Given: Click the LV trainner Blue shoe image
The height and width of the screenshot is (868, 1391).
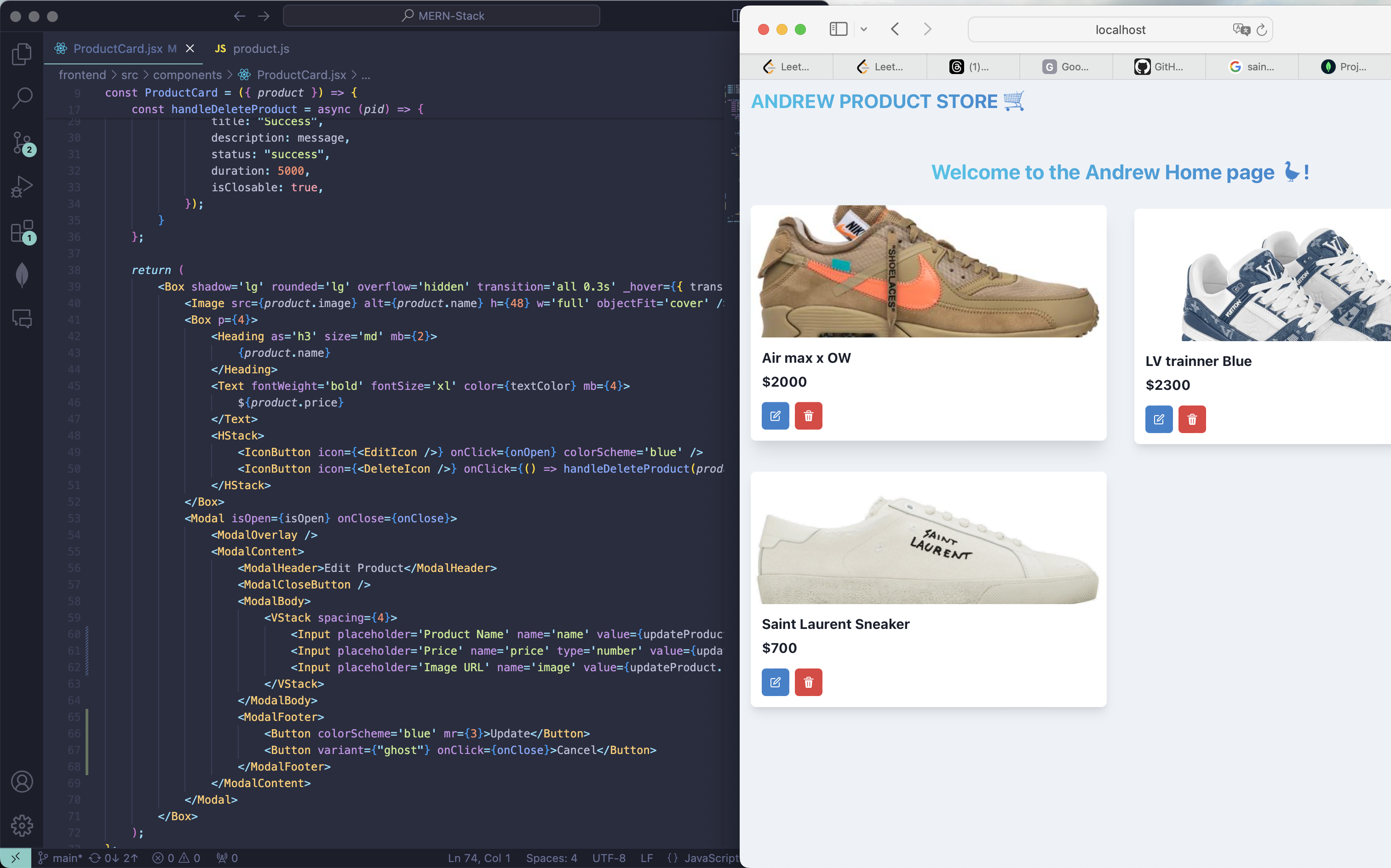Looking at the screenshot, I should 1262,275.
